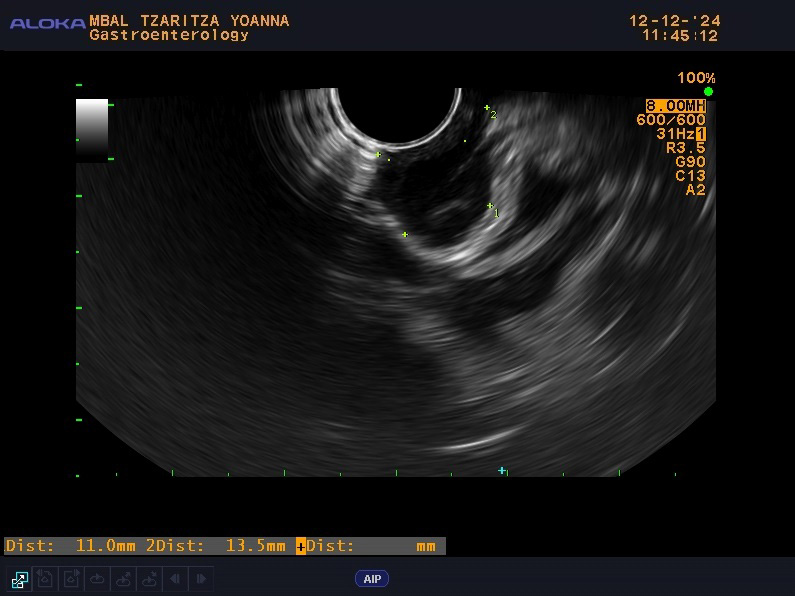
Task: Select caliper marker 1 on the scan
Action: 490,206
